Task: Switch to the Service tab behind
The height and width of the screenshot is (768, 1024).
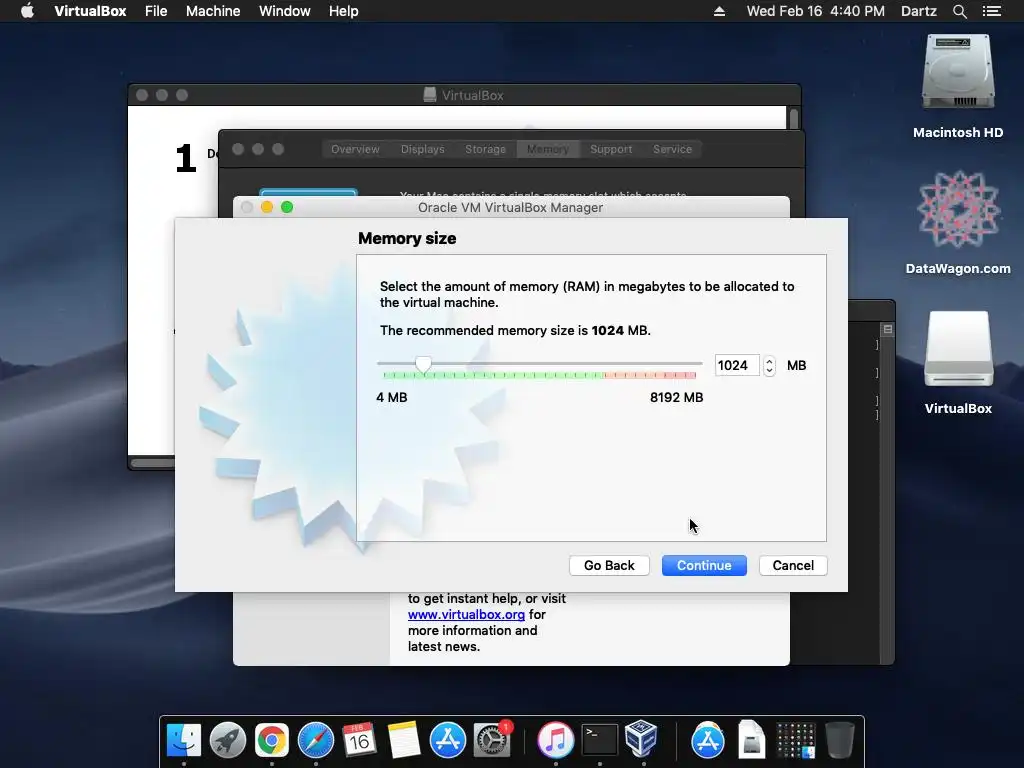Action: (x=672, y=149)
